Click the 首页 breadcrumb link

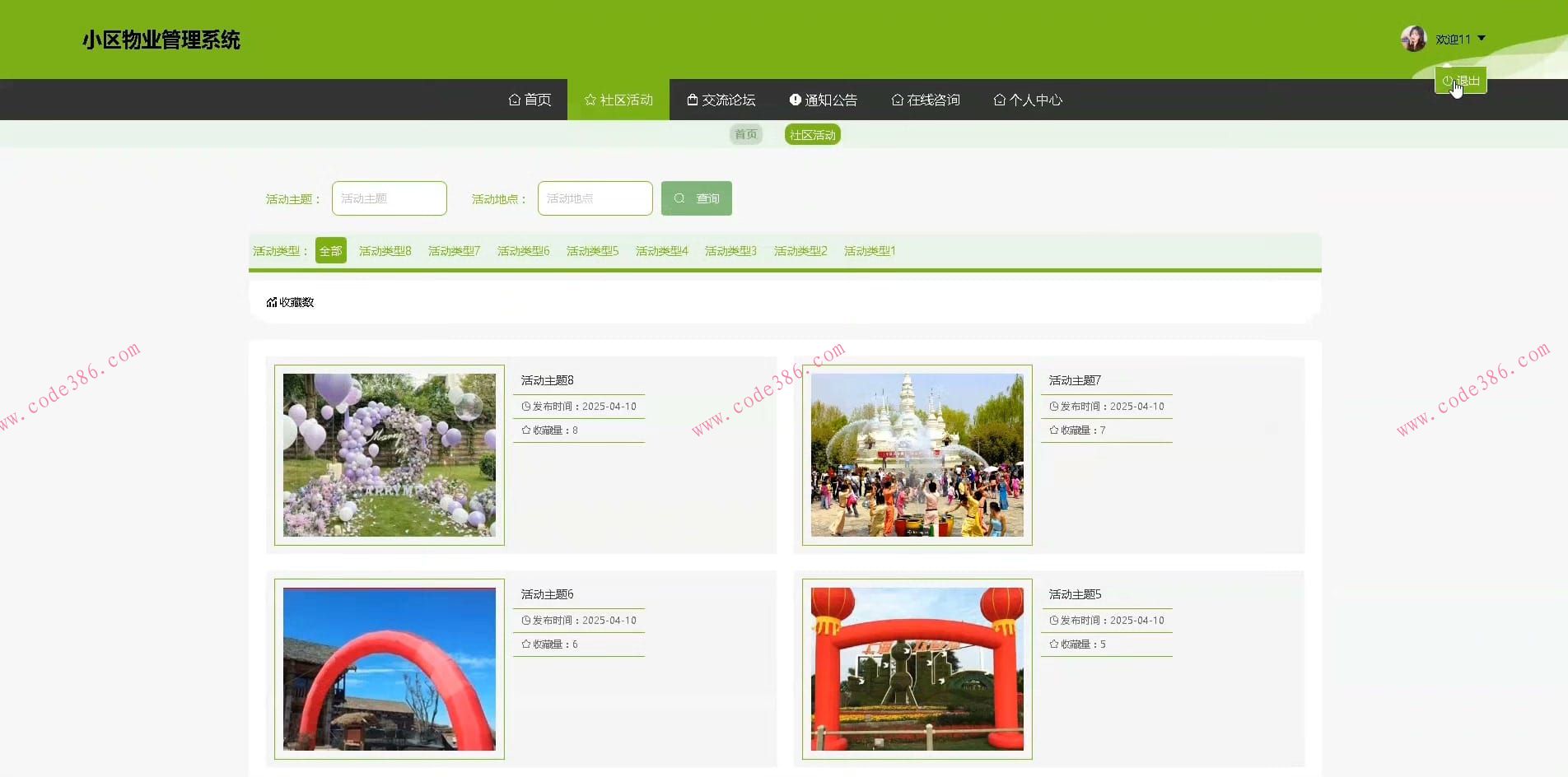745,134
